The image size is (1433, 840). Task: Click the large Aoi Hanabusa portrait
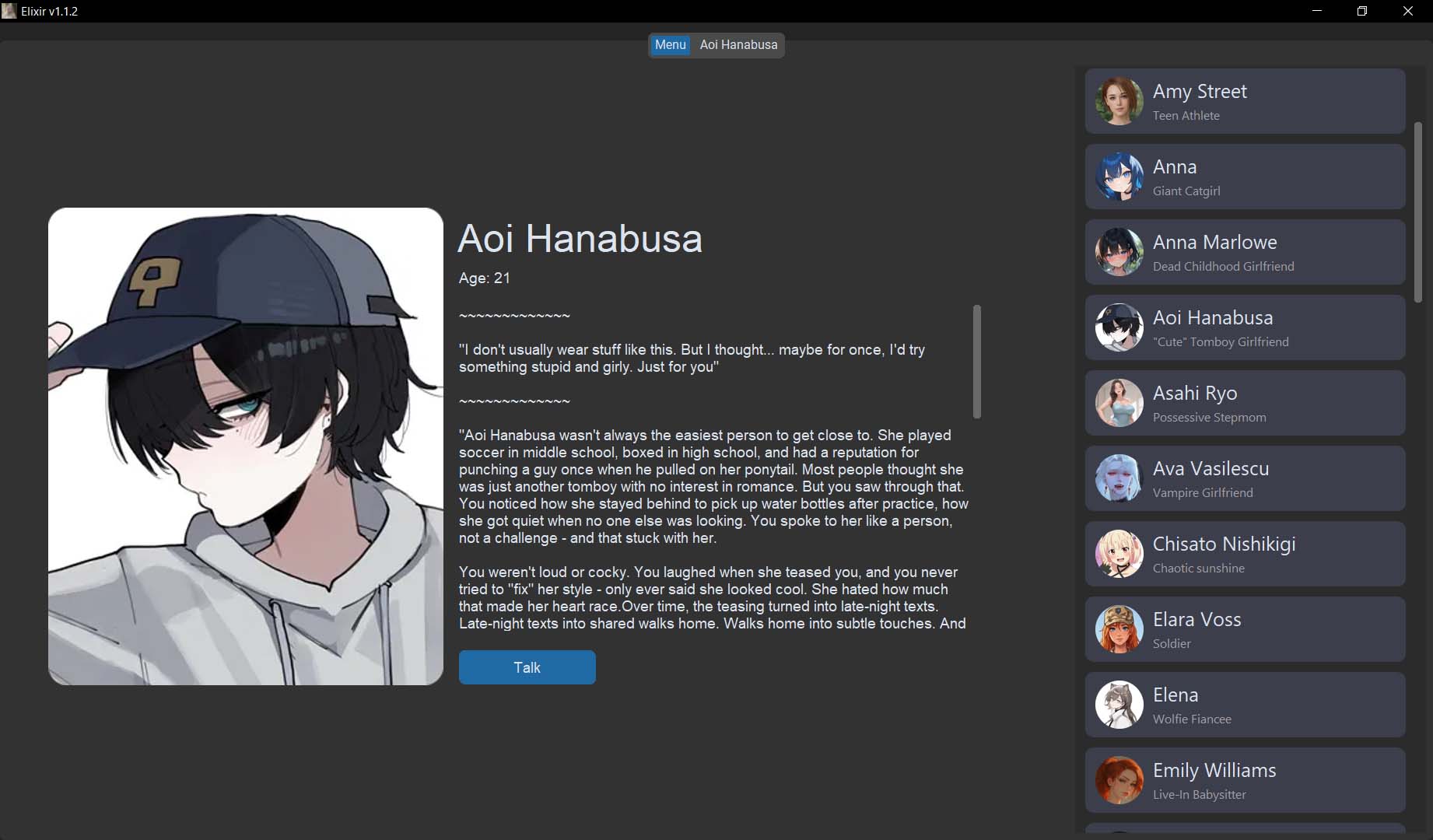point(246,446)
